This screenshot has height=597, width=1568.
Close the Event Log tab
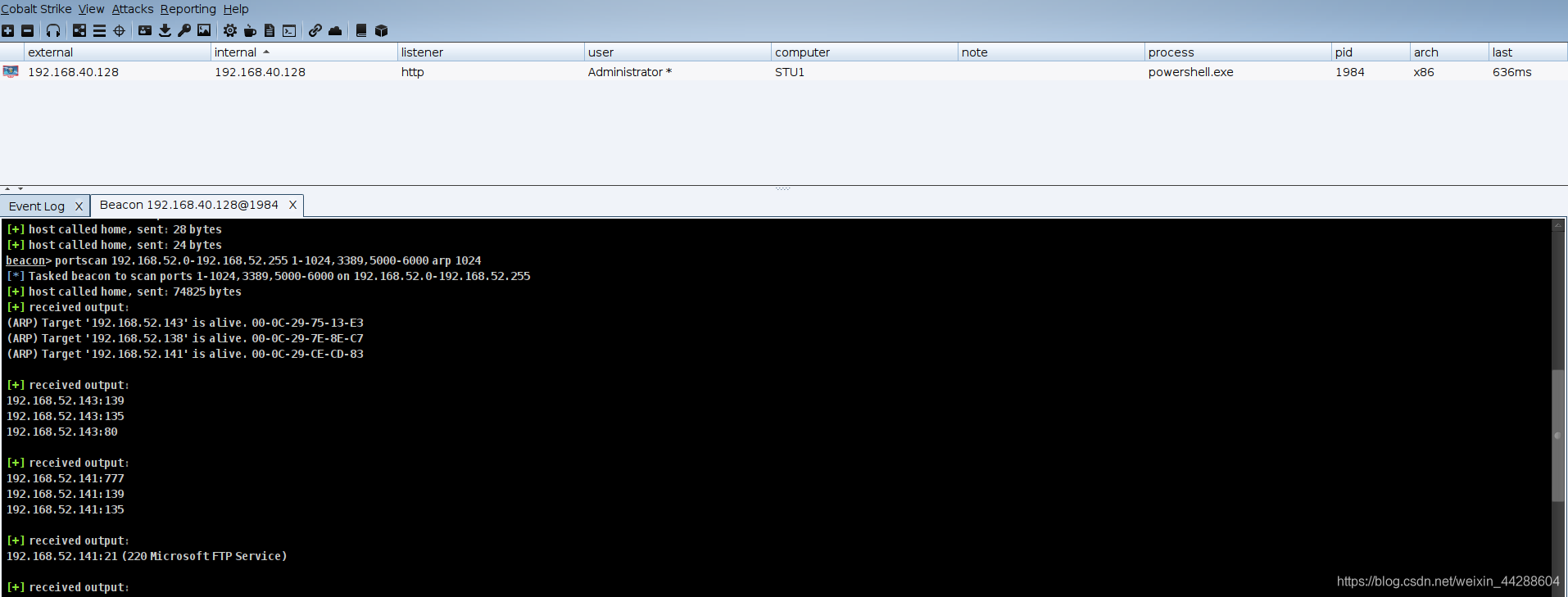coord(79,206)
